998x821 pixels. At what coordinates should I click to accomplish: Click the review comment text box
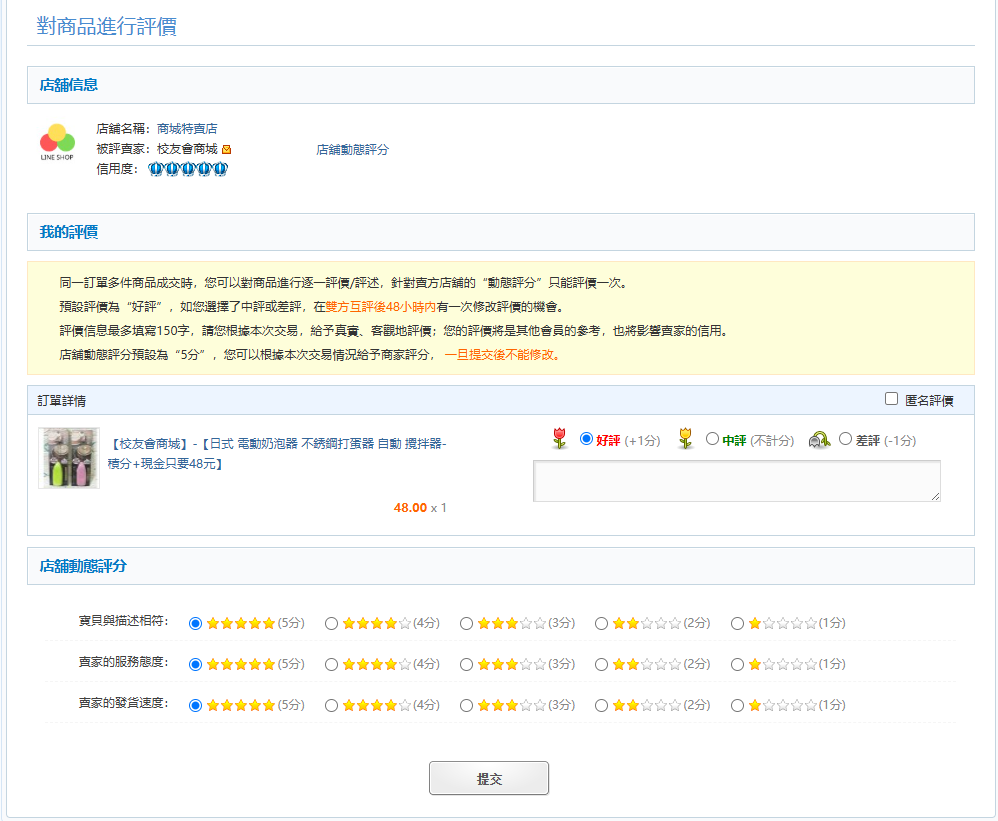[x=736, y=480]
